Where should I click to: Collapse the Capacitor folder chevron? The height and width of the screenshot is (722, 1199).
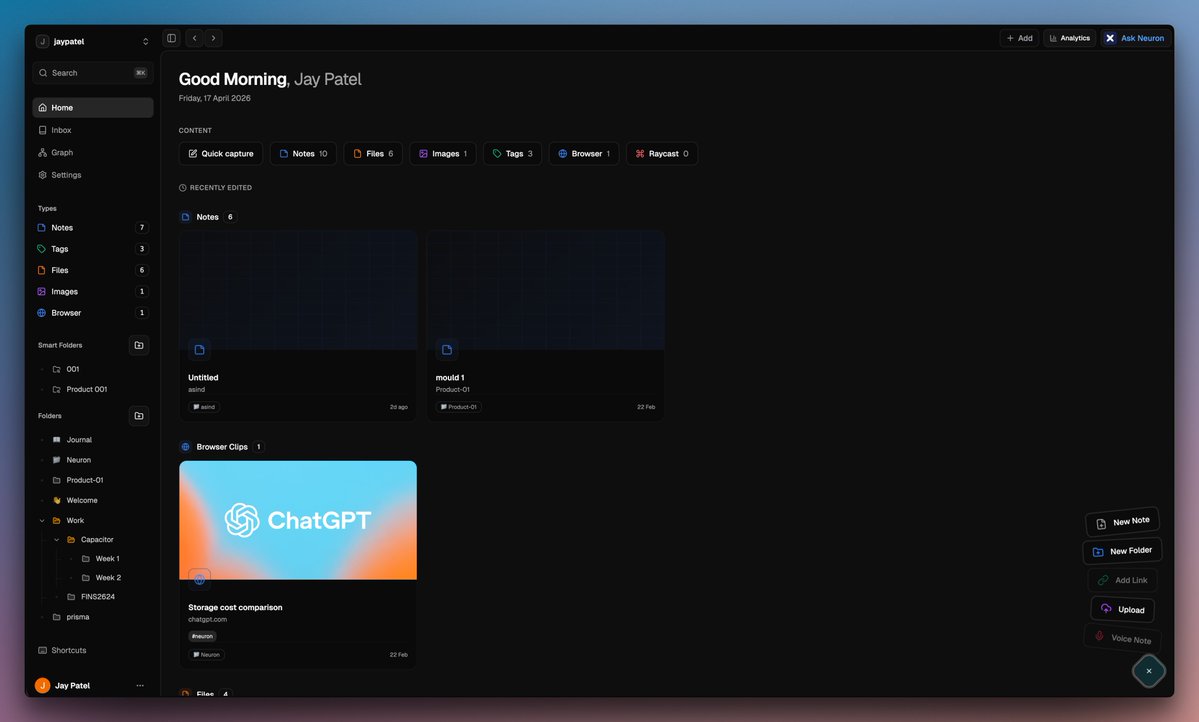click(x=57, y=540)
